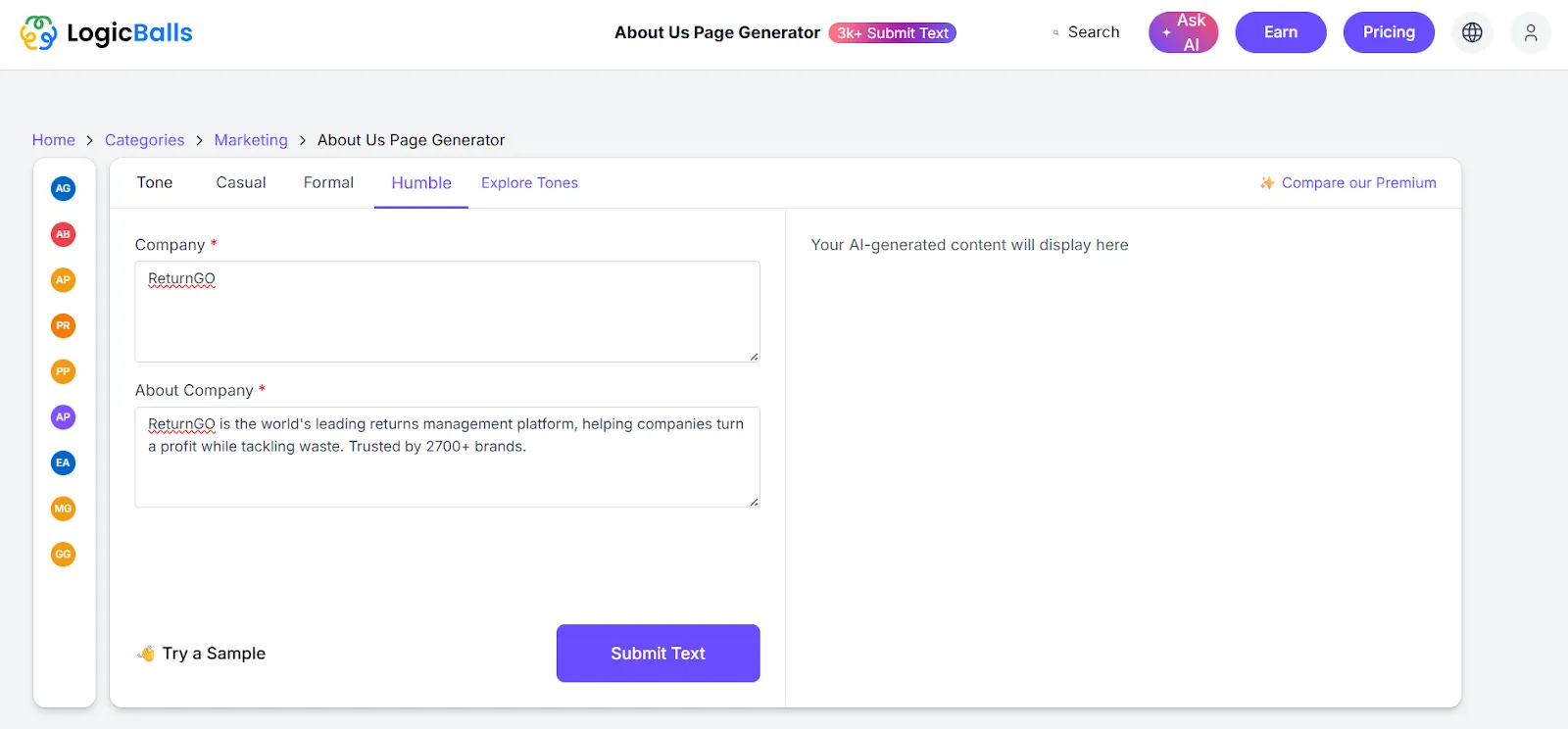The image size is (1568, 729).
Task: Open Explore Tones options
Action: pos(529,183)
